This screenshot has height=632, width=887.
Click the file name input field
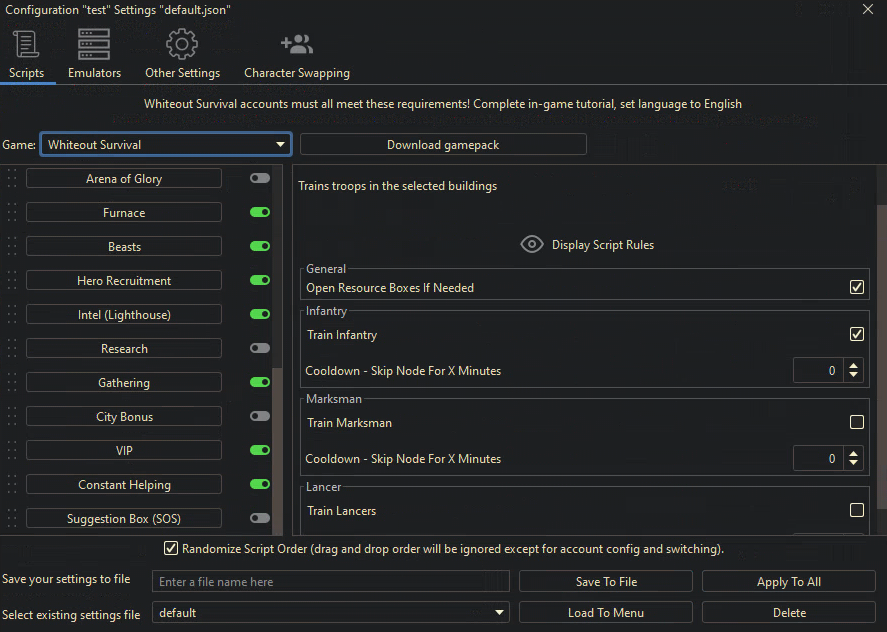331,581
